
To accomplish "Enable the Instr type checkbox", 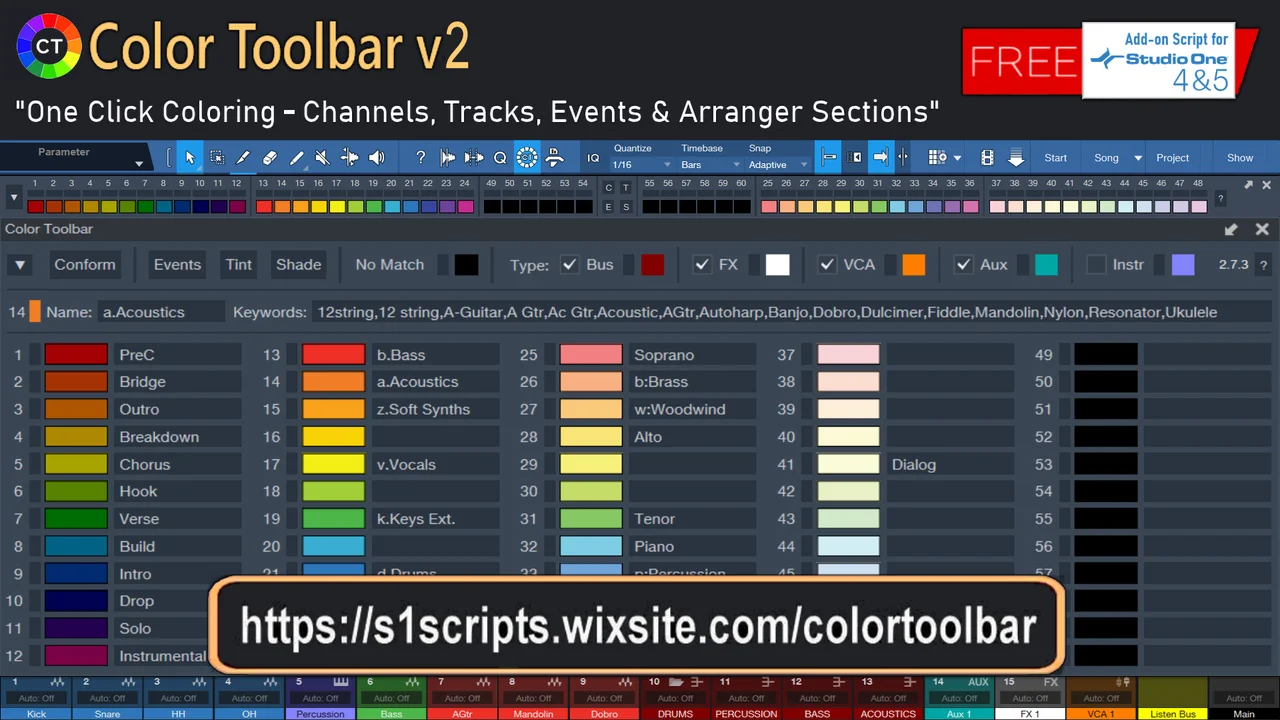I will coord(1096,265).
